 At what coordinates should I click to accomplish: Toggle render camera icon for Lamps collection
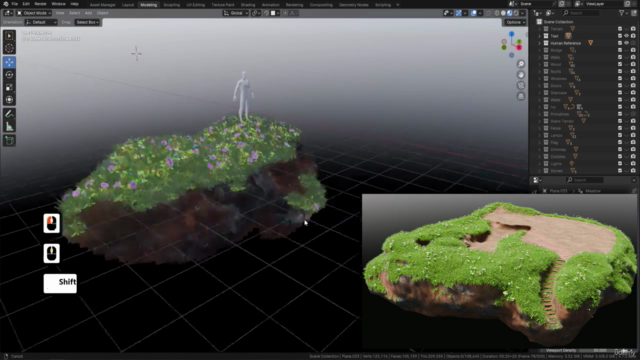pos(633,135)
